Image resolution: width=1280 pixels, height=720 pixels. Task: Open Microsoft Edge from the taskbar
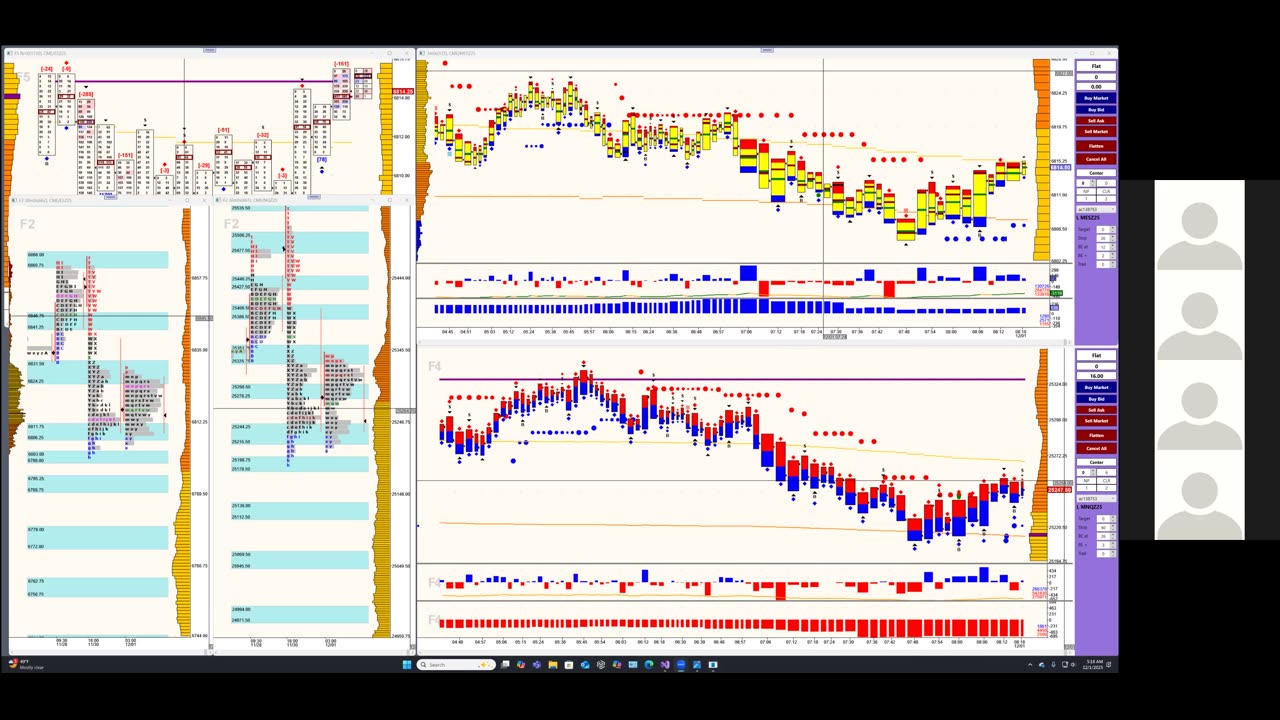[x=649, y=664]
